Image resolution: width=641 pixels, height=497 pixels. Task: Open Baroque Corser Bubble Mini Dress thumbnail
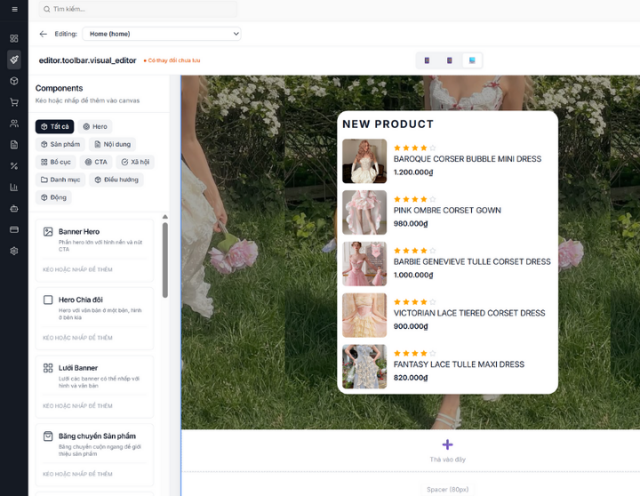click(x=364, y=161)
